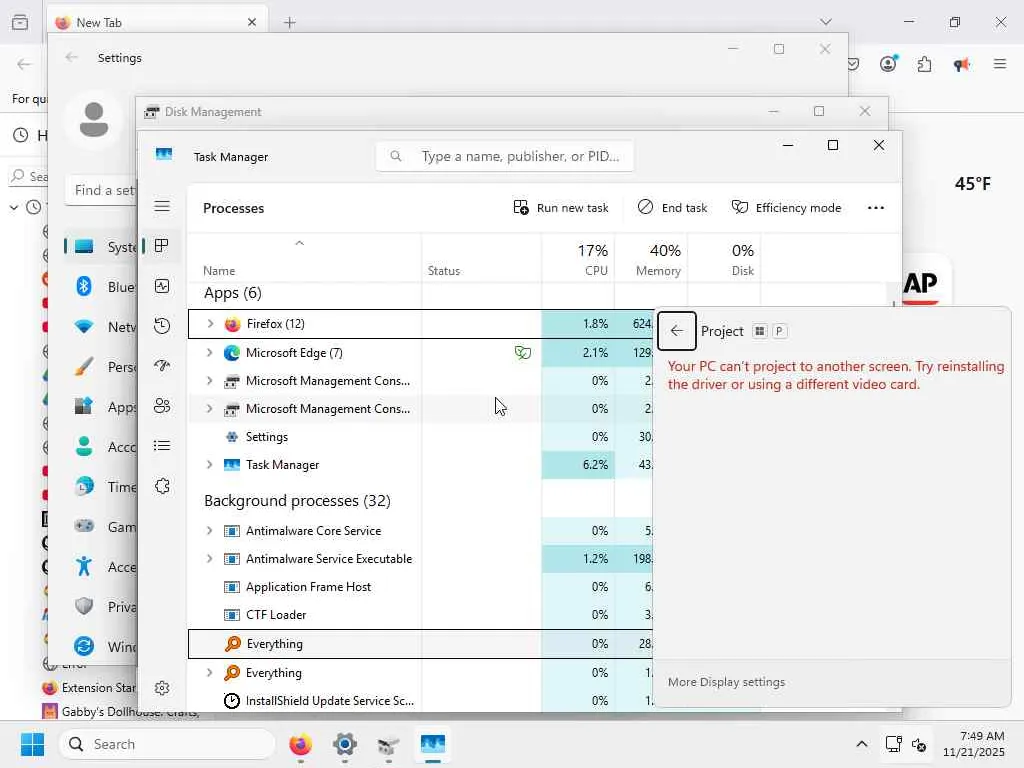Open a new Firefox tab
This screenshot has height=768, width=1024.
290,23
